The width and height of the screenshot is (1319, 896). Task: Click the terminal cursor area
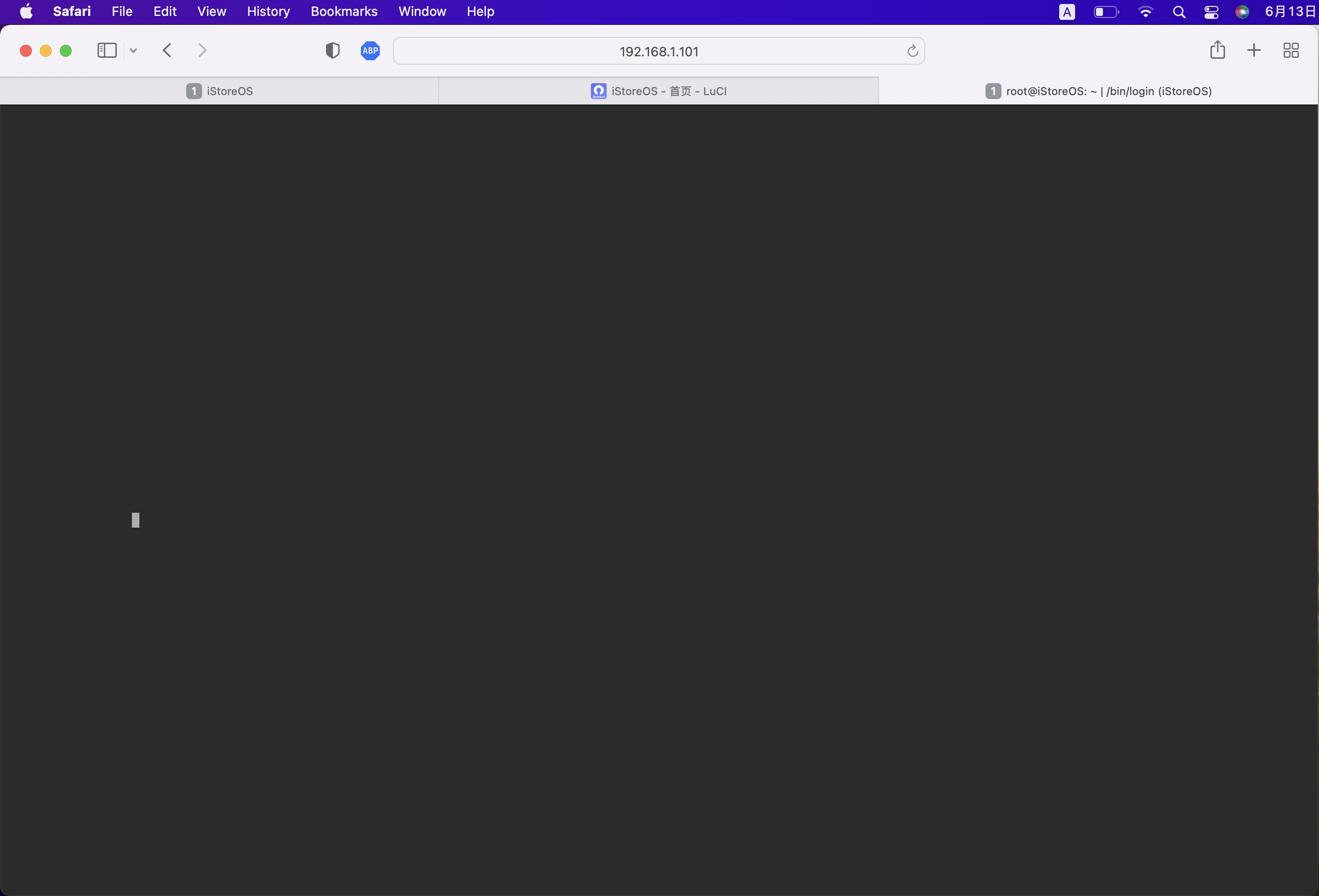coord(136,520)
